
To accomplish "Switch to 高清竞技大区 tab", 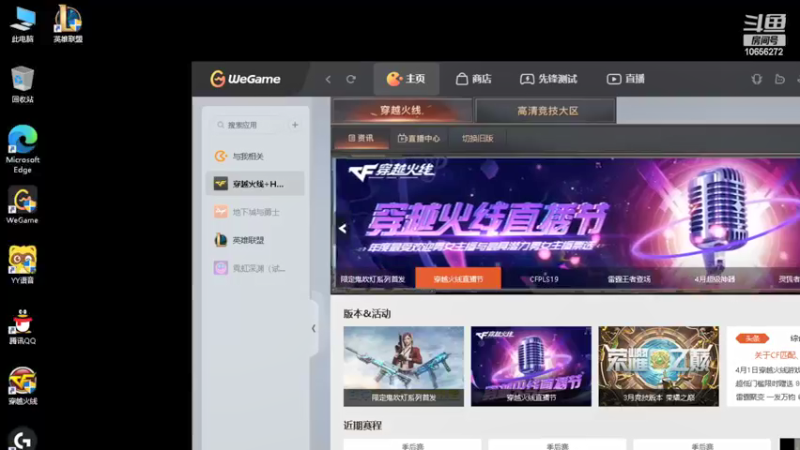I will tap(545, 111).
